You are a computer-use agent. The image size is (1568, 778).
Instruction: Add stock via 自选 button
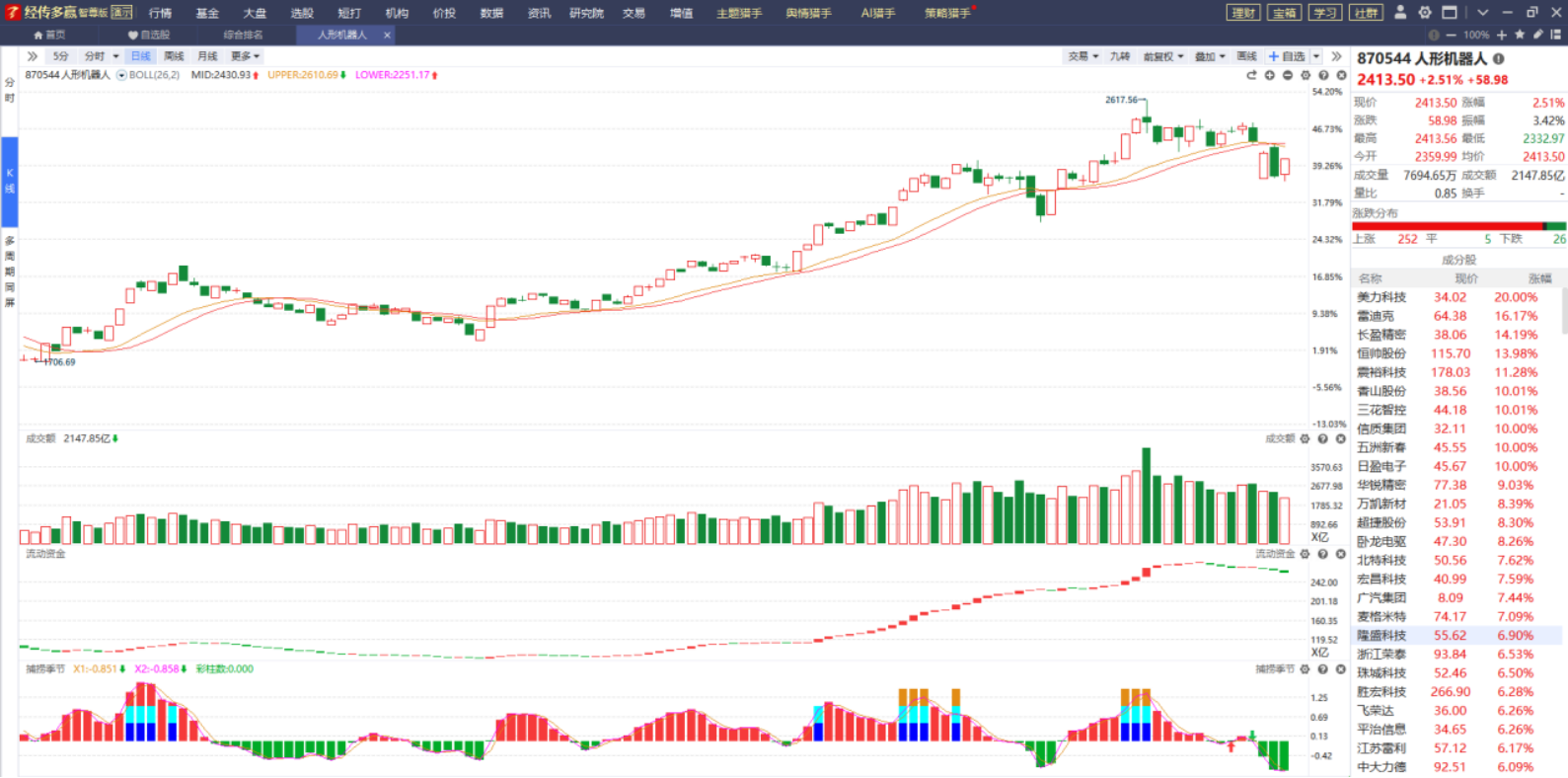1288,56
